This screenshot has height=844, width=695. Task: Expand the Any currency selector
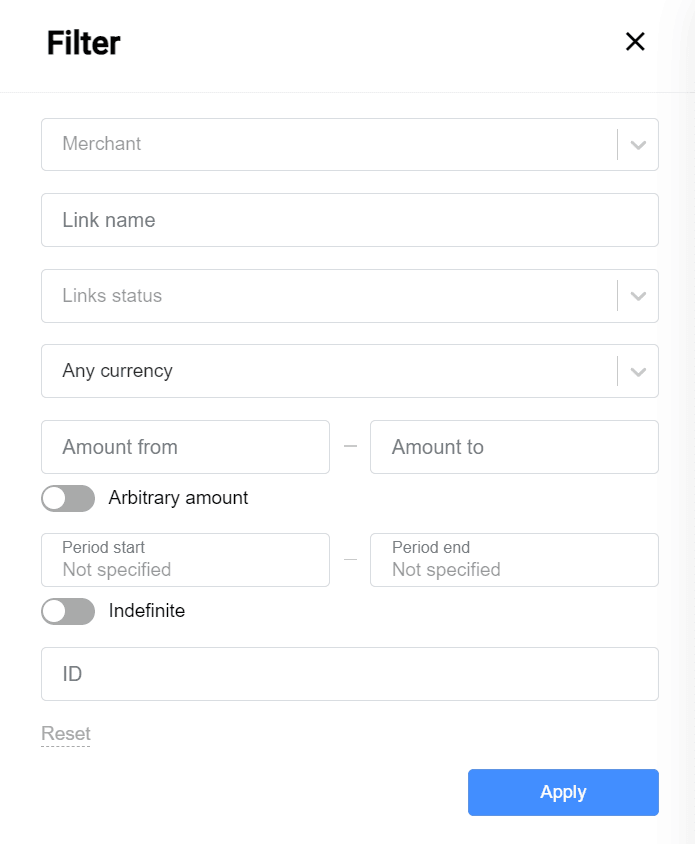tap(328, 371)
